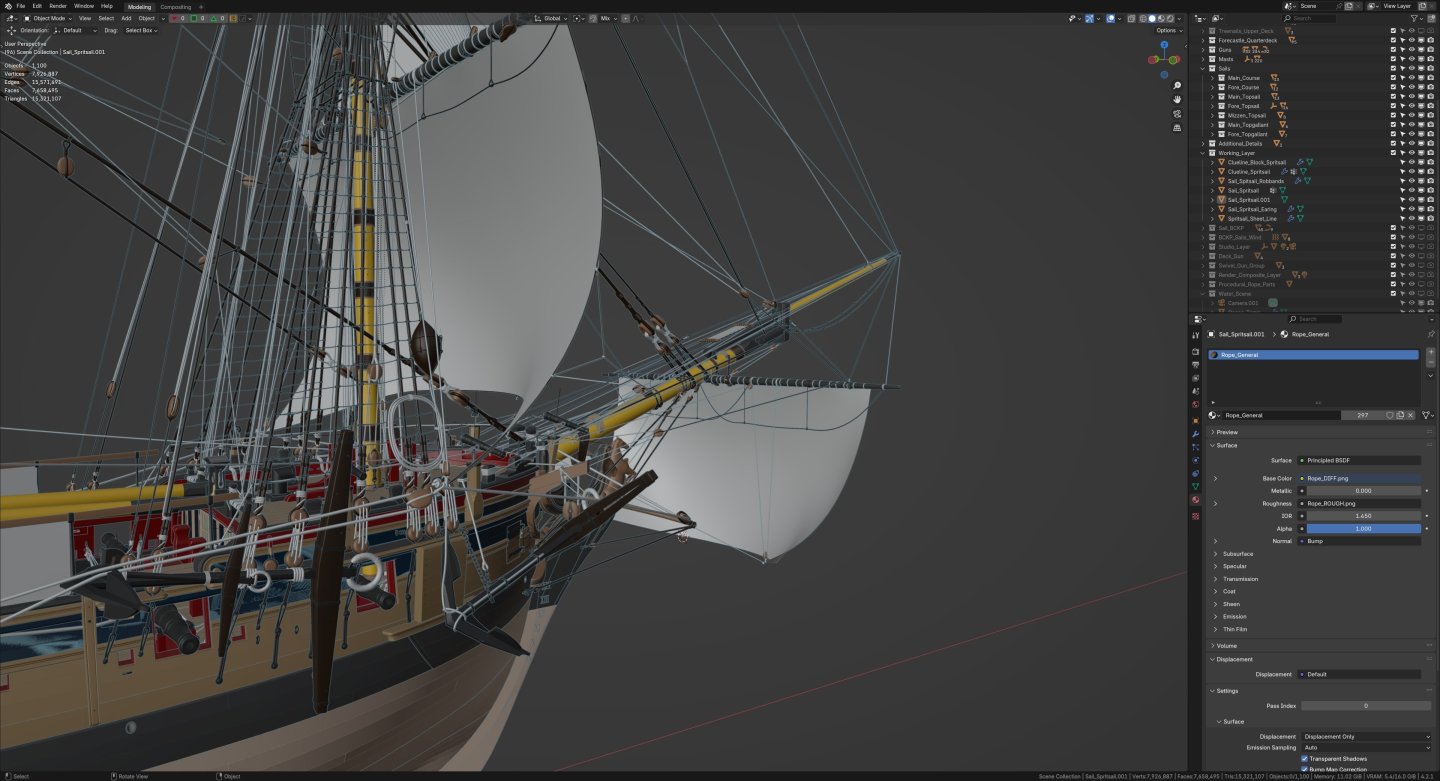Click the Bump normal input button
1440x781 pixels.
point(1359,541)
